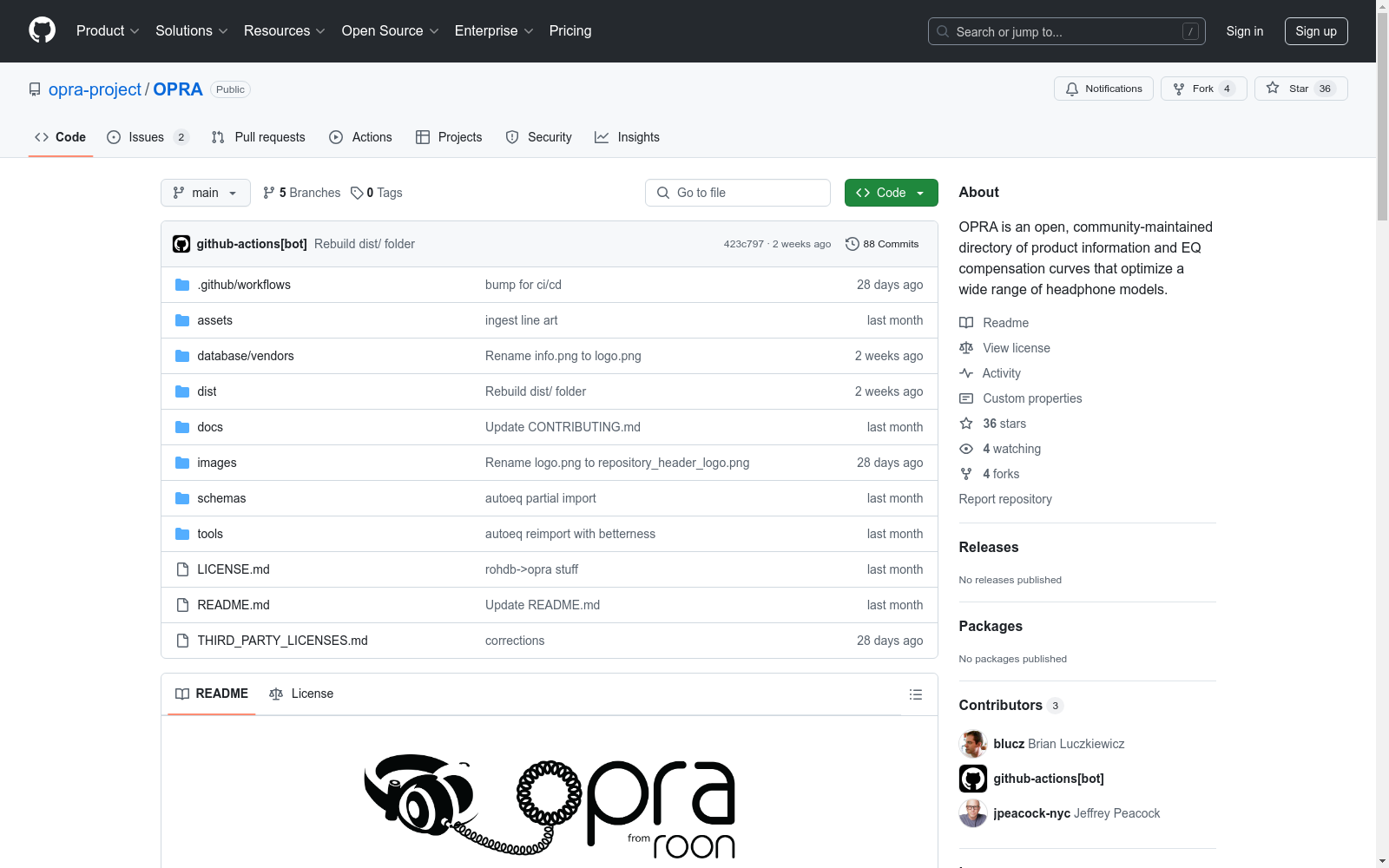Click the Sign in link
1389x868 pixels.
tap(1245, 31)
